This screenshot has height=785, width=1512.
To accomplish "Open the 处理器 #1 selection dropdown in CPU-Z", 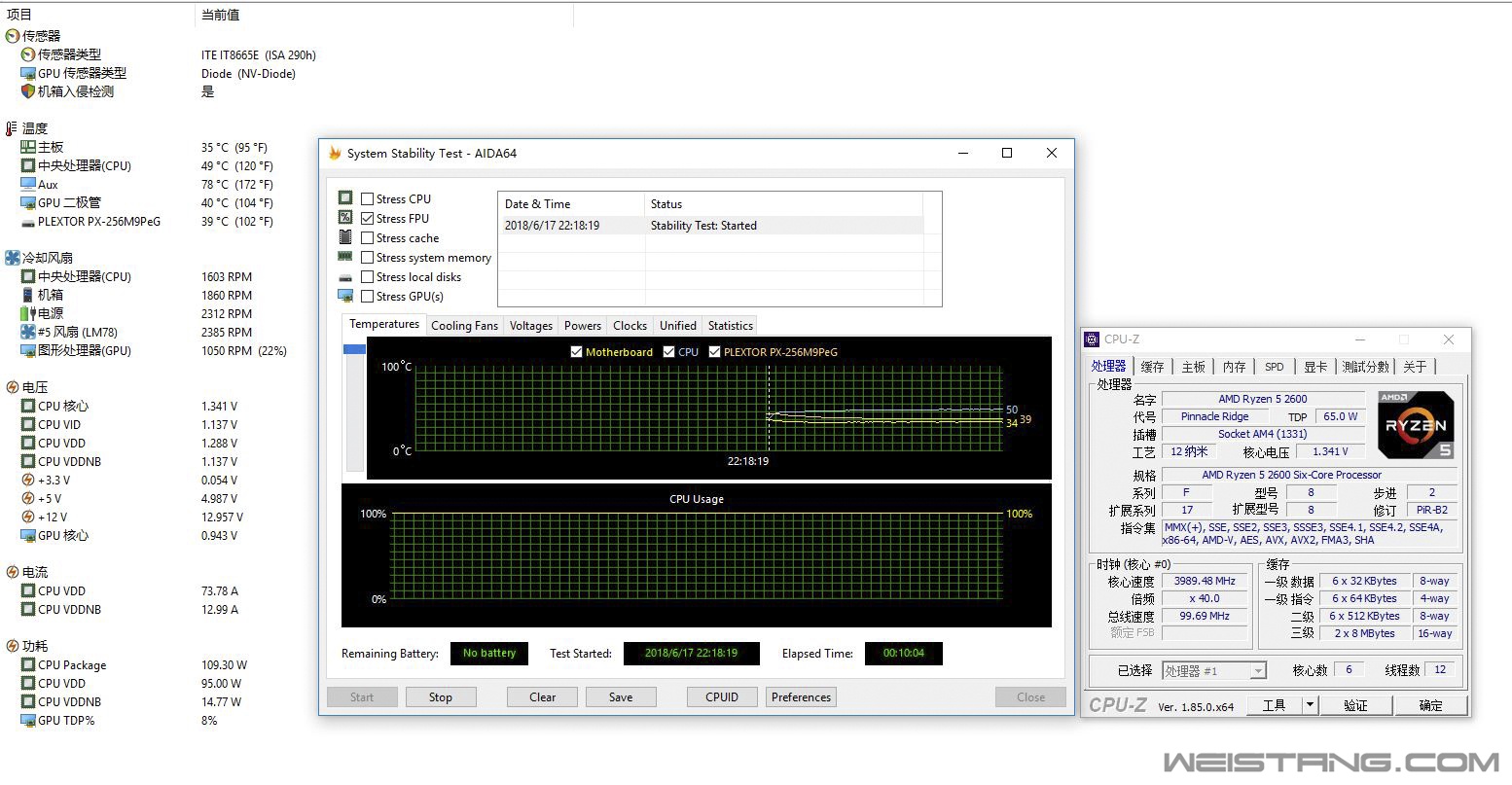I will [1258, 670].
